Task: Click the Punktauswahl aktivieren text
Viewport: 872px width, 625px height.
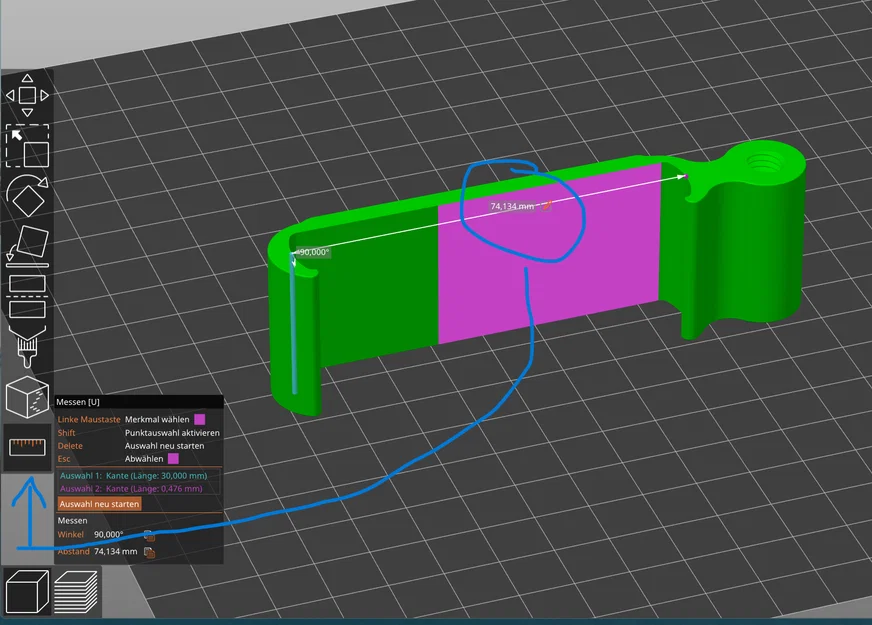Action: pos(172,433)
